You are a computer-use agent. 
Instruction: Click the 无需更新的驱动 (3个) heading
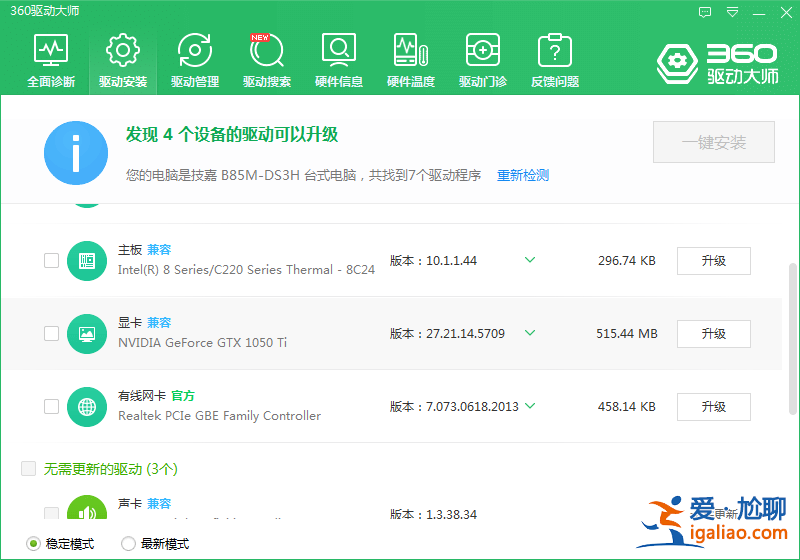111,469
